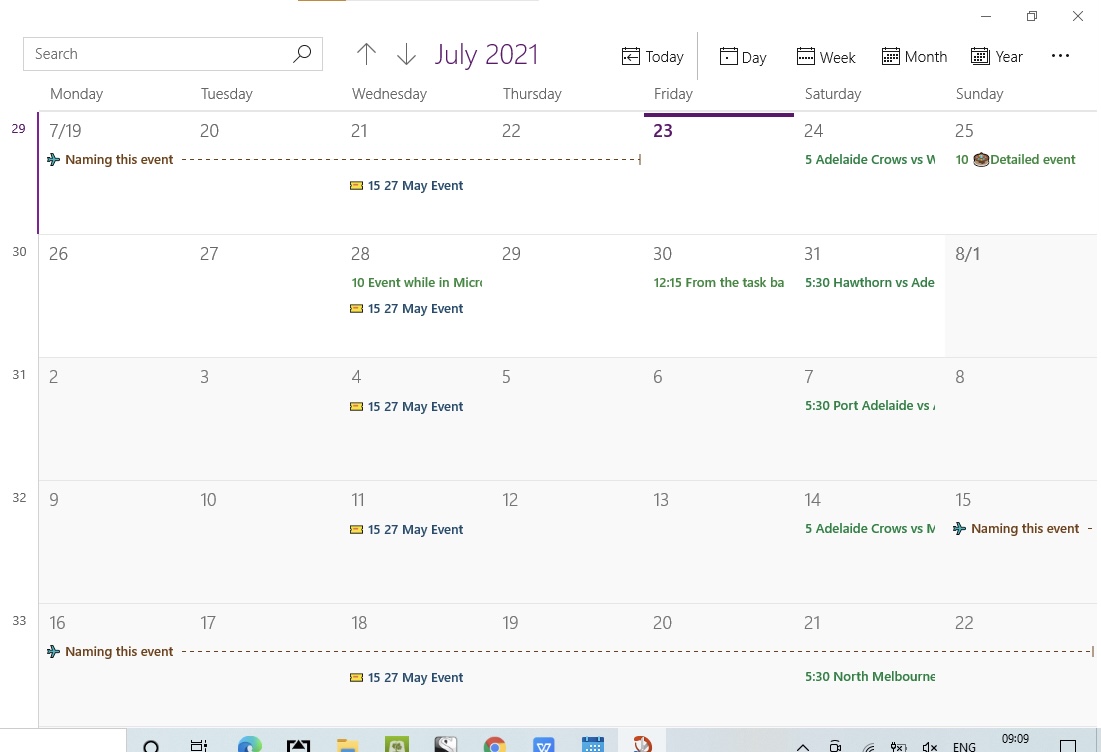
Task: Go to next month with down arrow
Action: tap(406, 54)
